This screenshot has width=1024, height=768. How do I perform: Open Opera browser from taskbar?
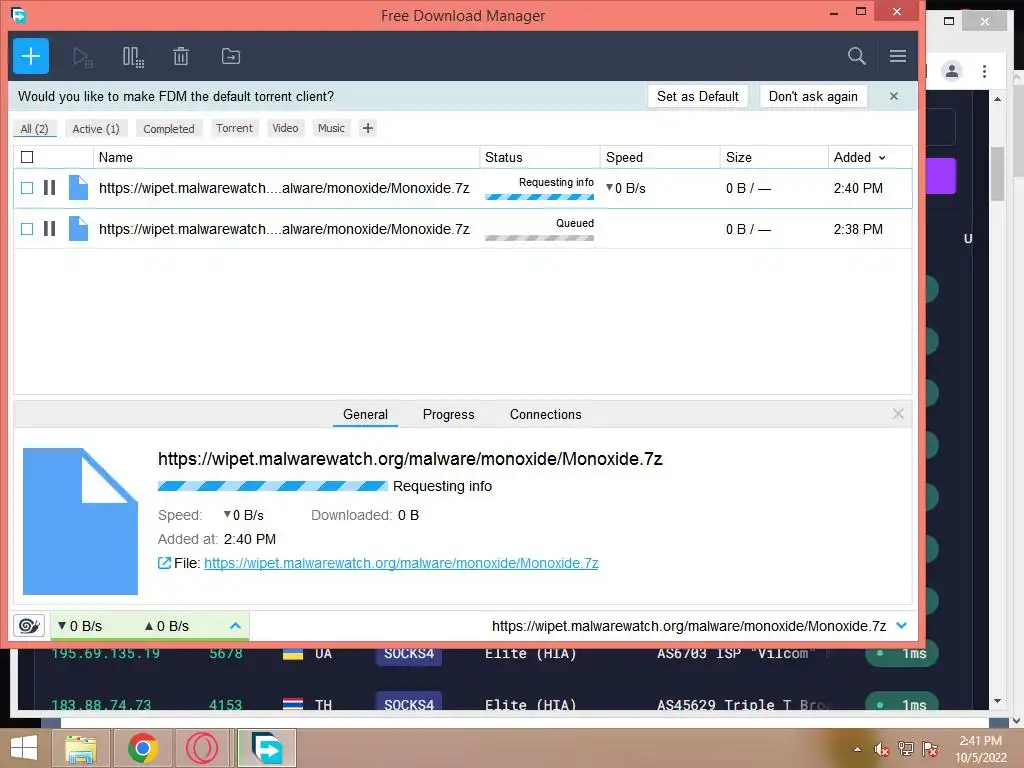[x=202, y=748]
